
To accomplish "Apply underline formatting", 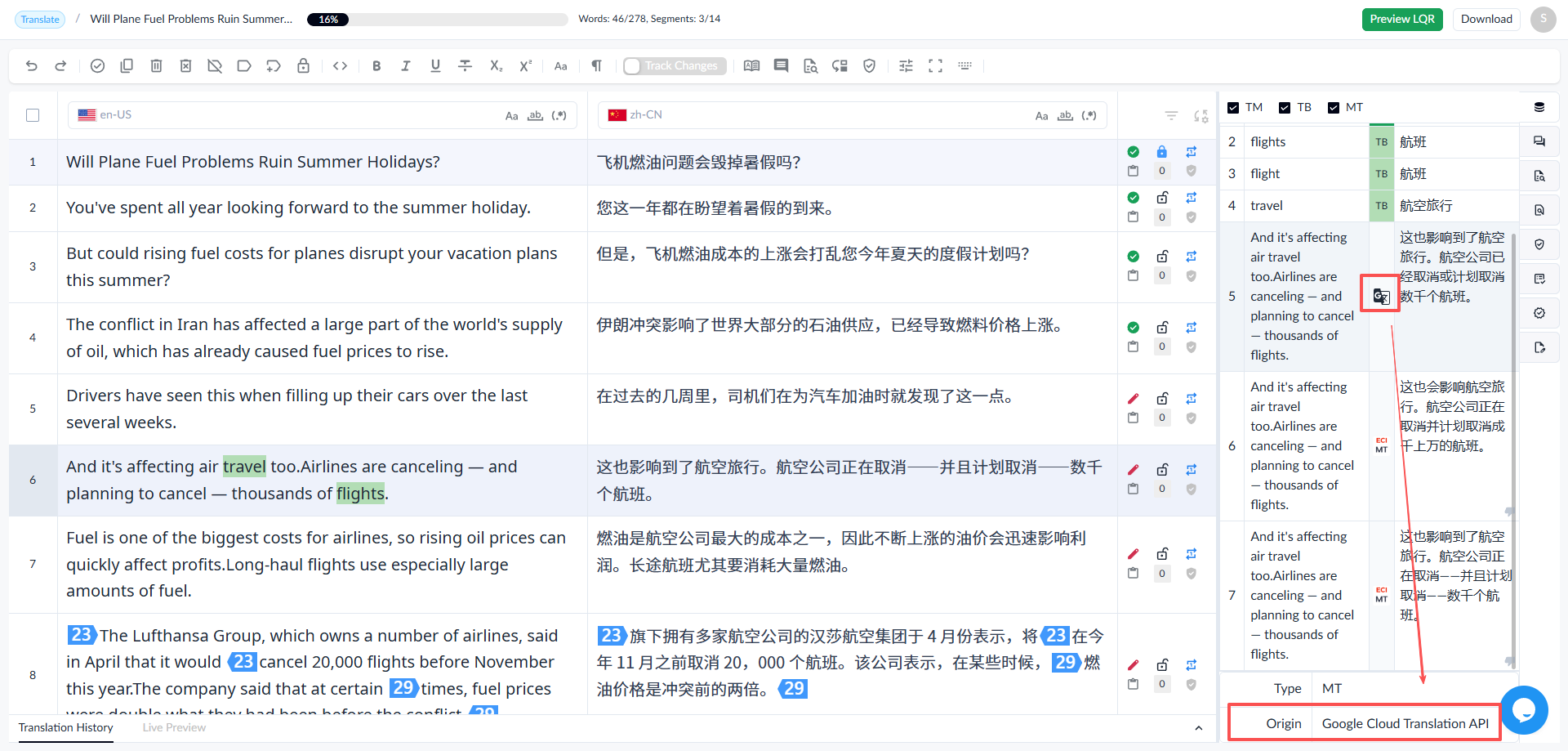I will pyautogui.click(x=435, y=66).
